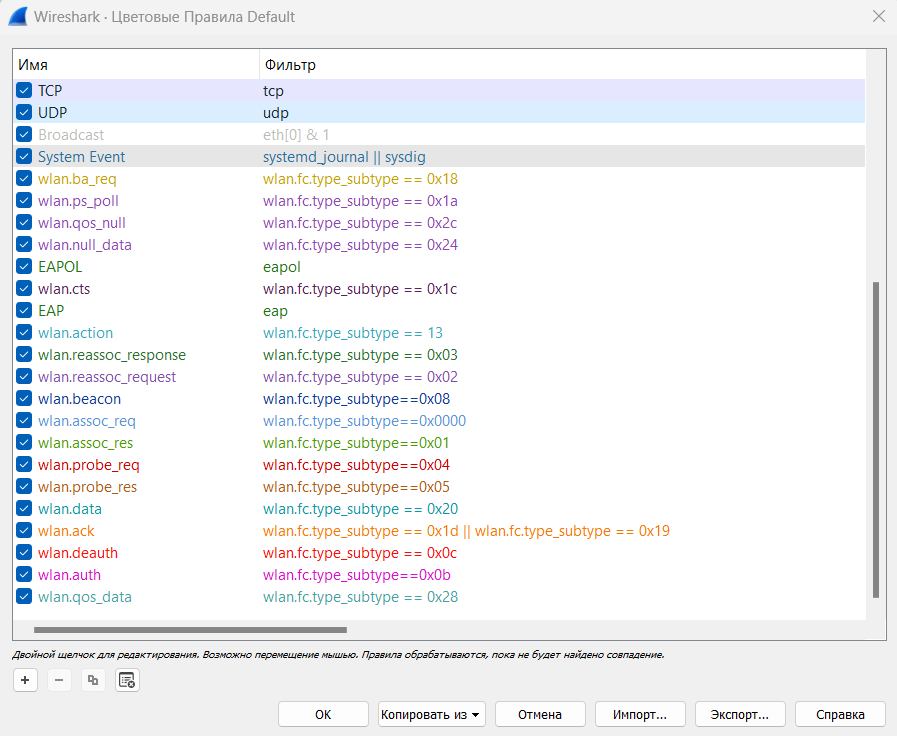Click the Фильтр column header
Screen dimensions: 897x736
coord(562,65)
